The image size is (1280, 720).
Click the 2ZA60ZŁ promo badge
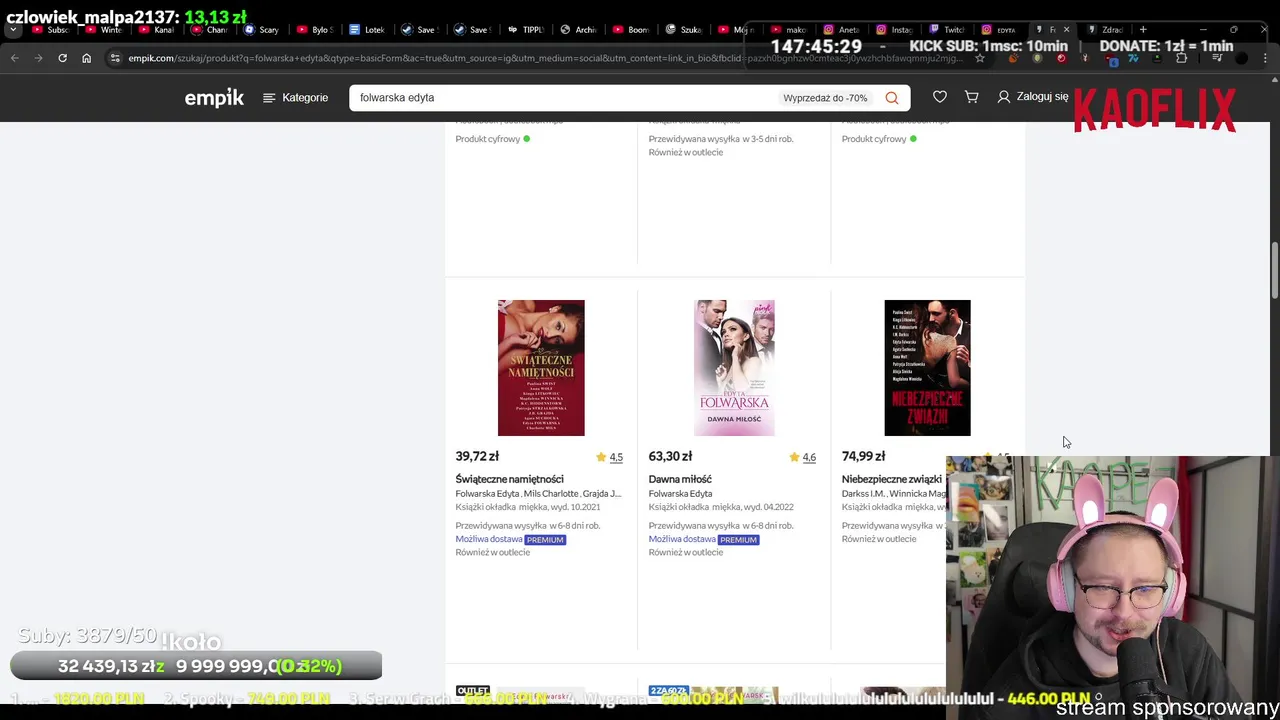coord(668,690)
